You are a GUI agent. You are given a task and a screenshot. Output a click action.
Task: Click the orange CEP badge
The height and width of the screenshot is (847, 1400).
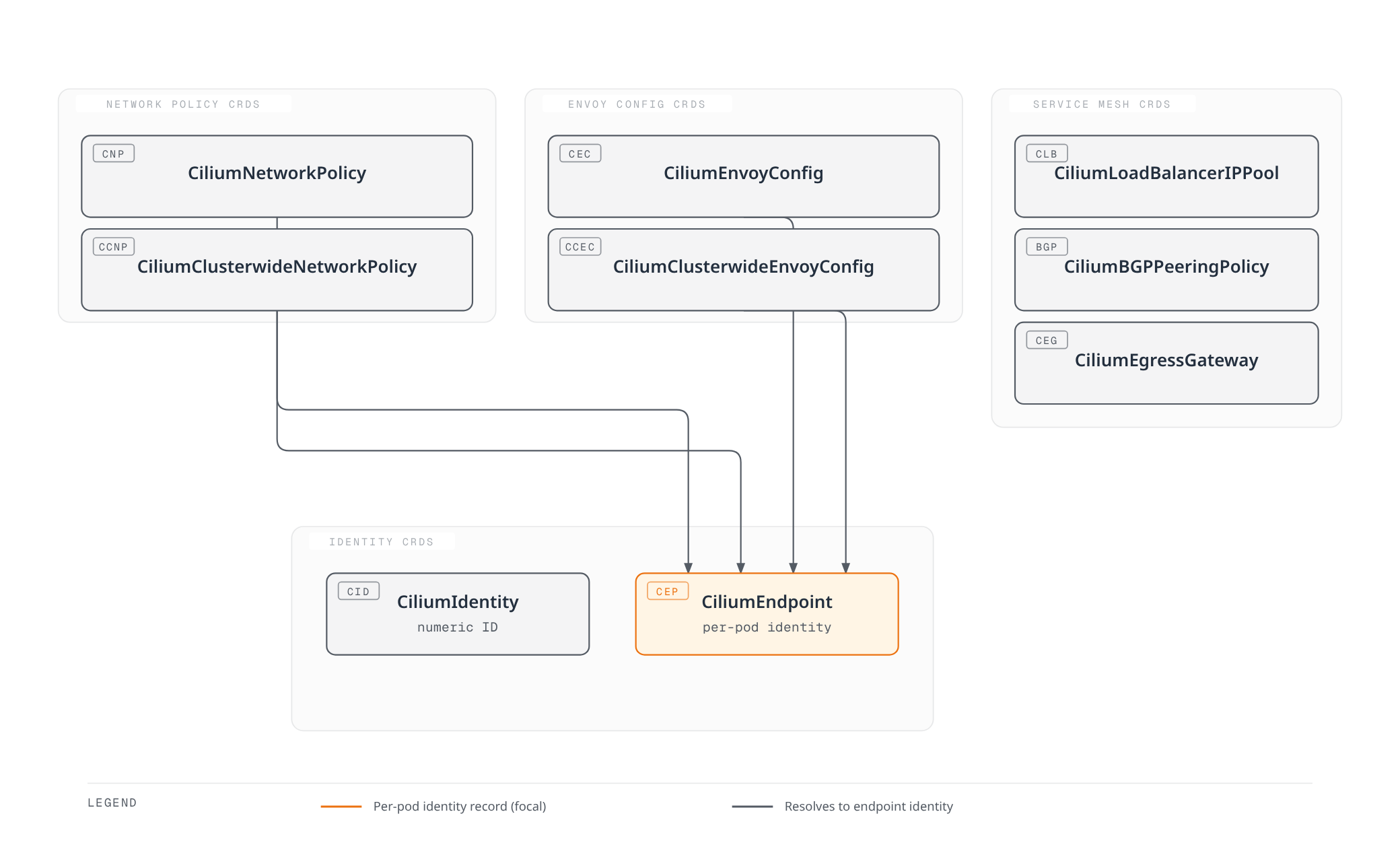(x=668, y=591)
